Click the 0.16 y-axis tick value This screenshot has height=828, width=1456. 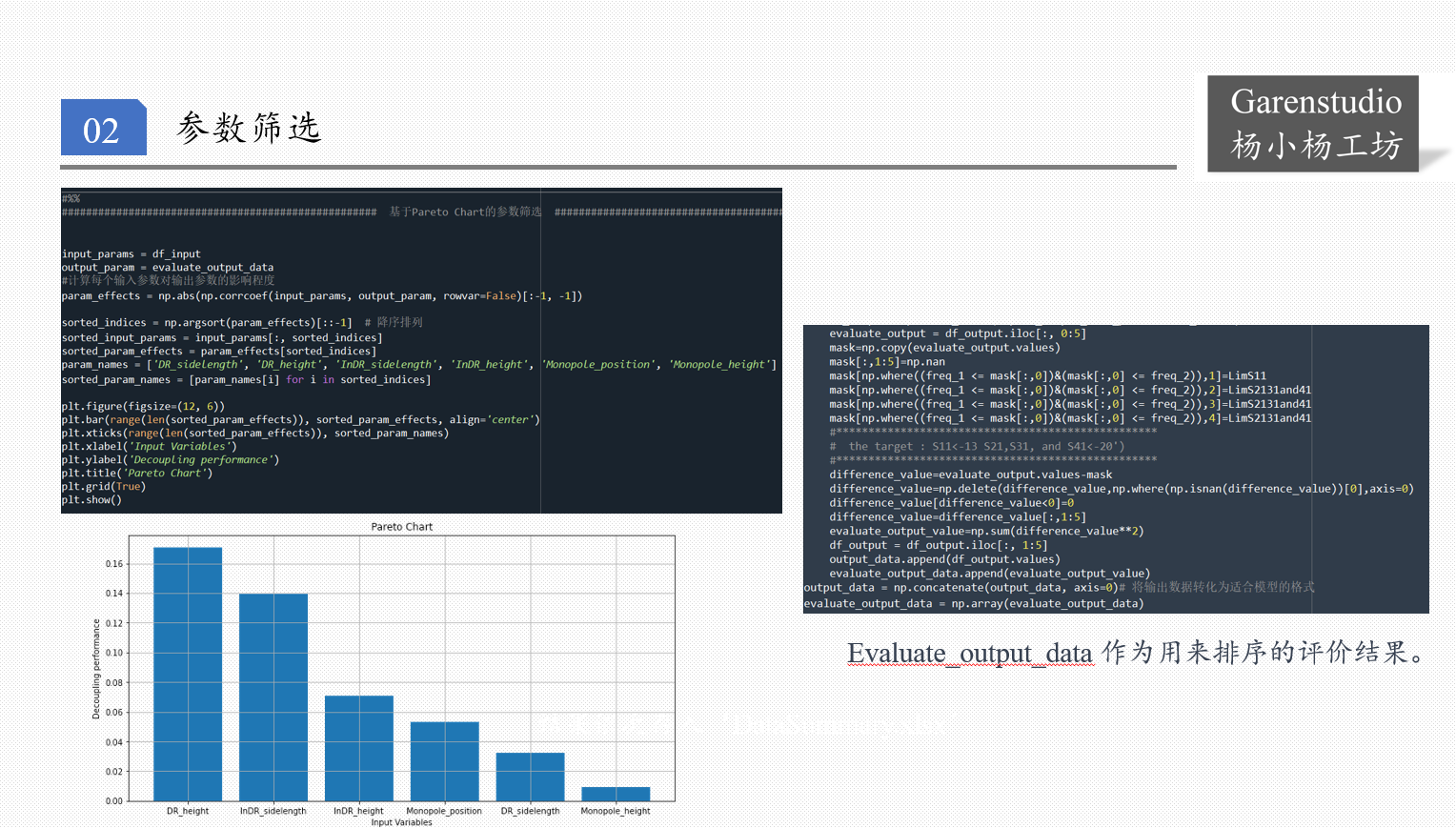coord(114,564)
